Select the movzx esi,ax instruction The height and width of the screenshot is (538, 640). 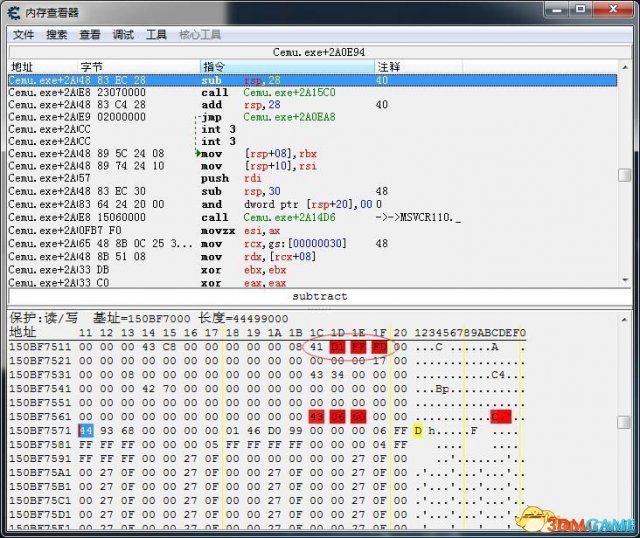[x=313, y=231]
